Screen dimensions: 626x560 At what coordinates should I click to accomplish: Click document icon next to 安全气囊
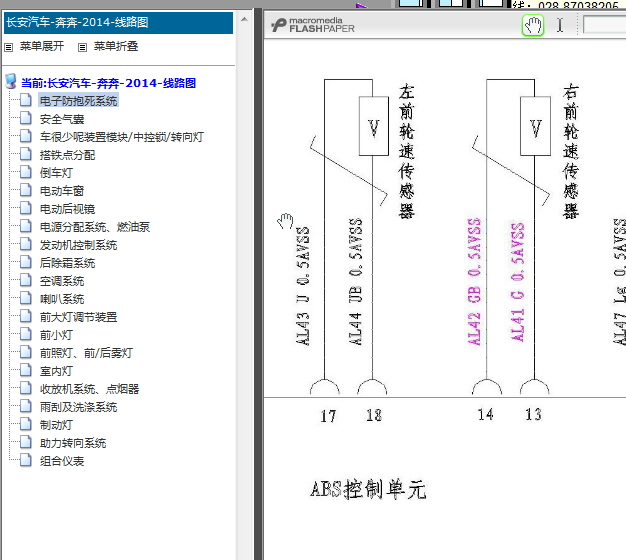26,117
